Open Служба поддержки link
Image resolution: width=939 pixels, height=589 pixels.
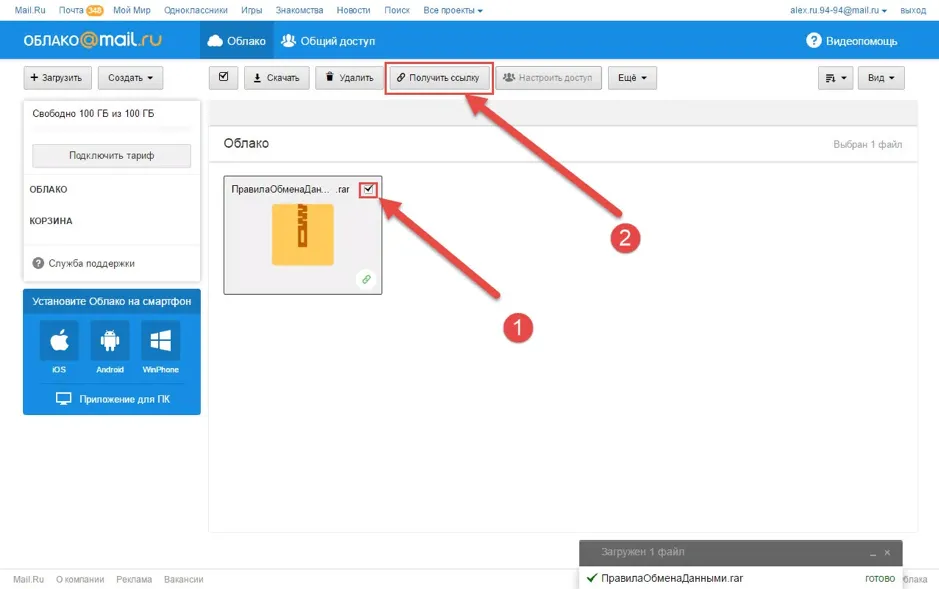click(x=84, y=263)
